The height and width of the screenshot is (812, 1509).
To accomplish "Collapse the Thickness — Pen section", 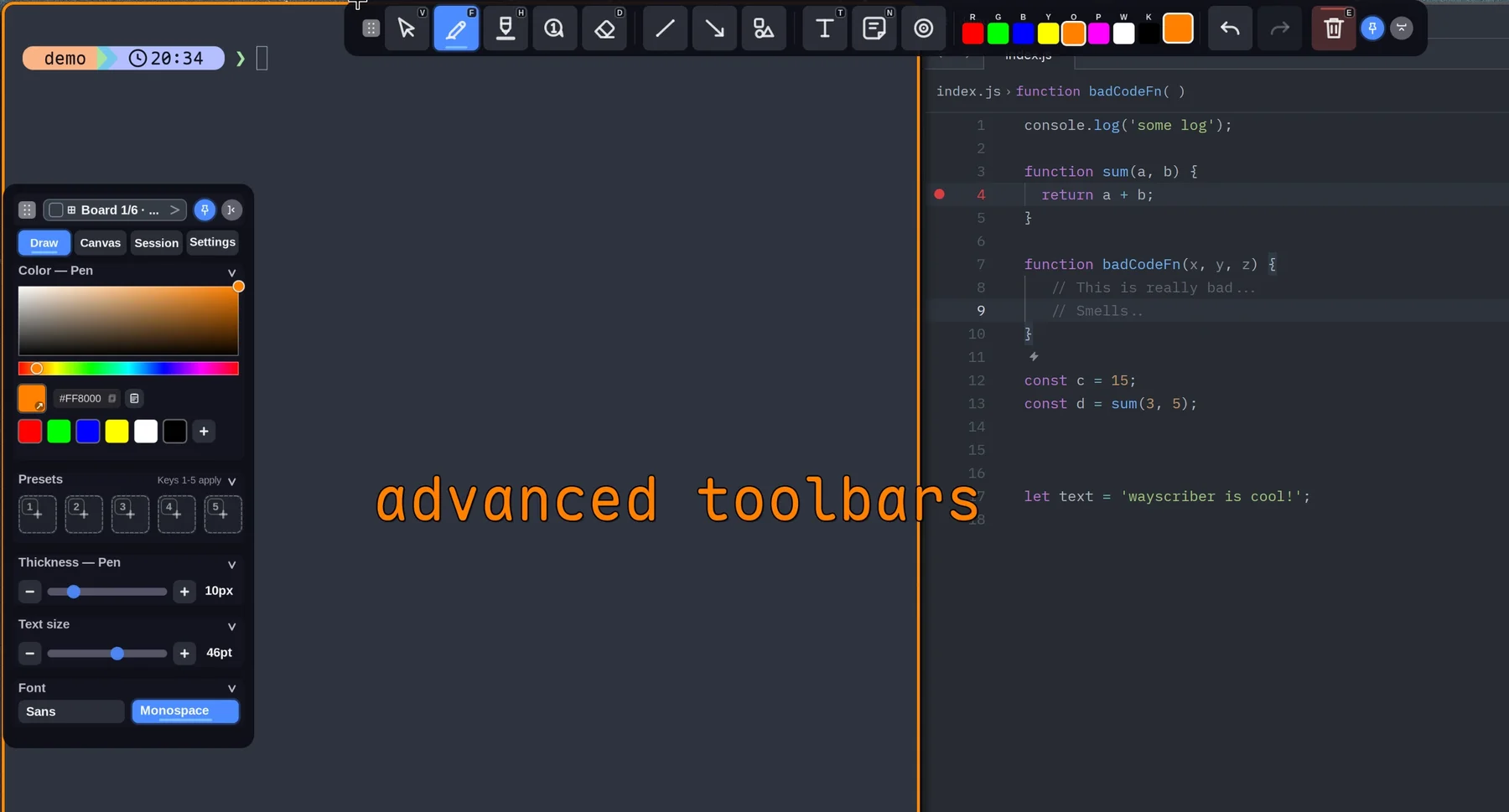I will point(232,565).
